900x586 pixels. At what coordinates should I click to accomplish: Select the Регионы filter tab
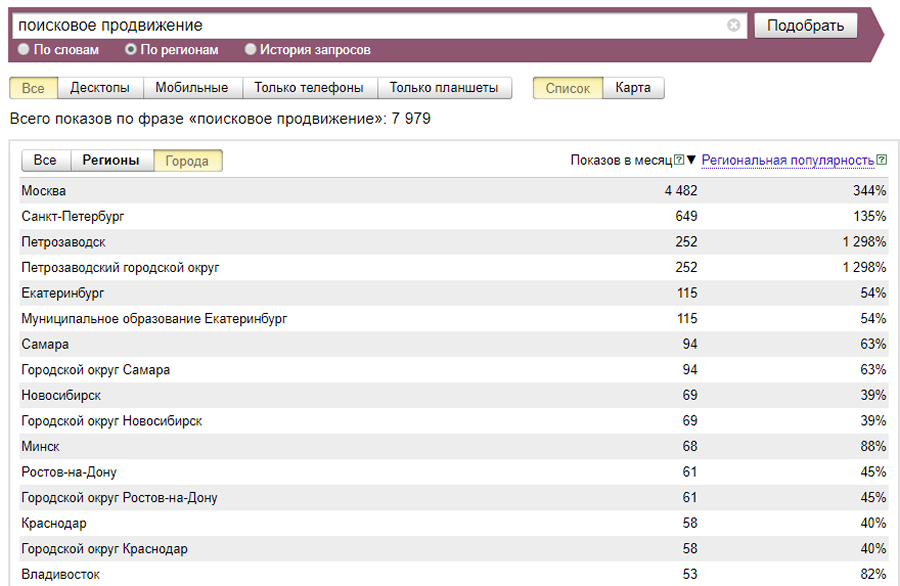click(x=111, y=160)
